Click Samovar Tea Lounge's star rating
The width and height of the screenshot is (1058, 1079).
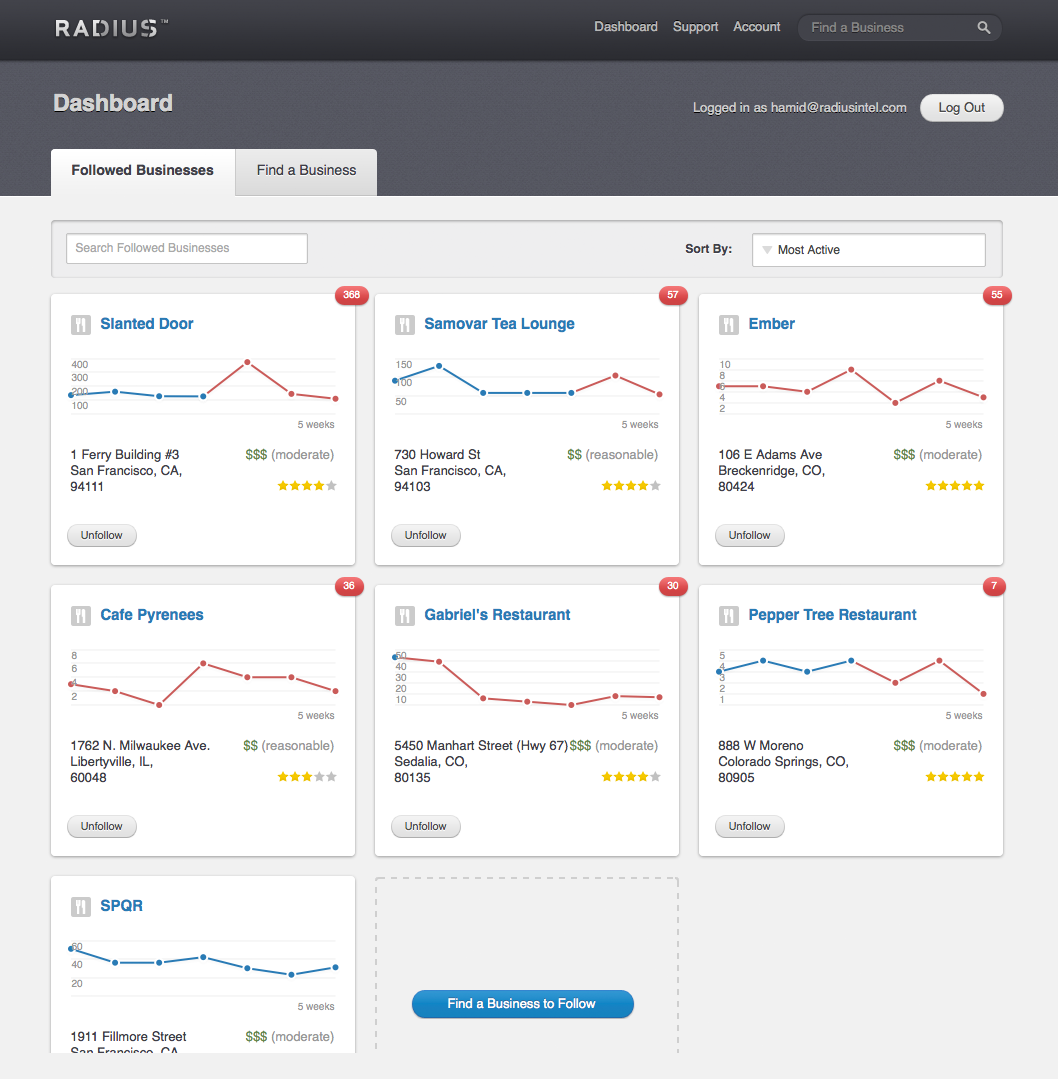point(631,486)
